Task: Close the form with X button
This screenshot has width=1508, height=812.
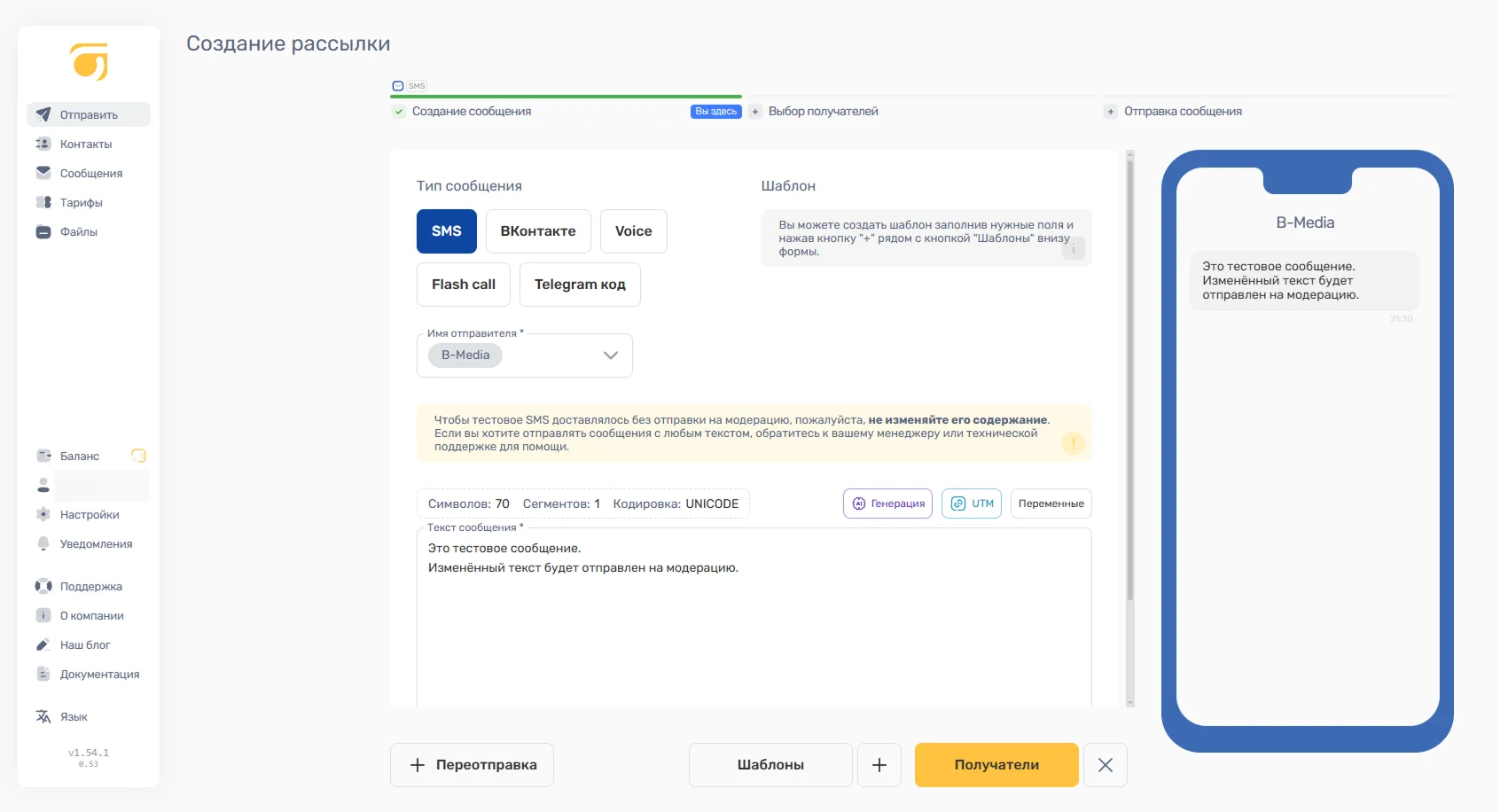Action: pyautogui.click(x=1105, y=765)
